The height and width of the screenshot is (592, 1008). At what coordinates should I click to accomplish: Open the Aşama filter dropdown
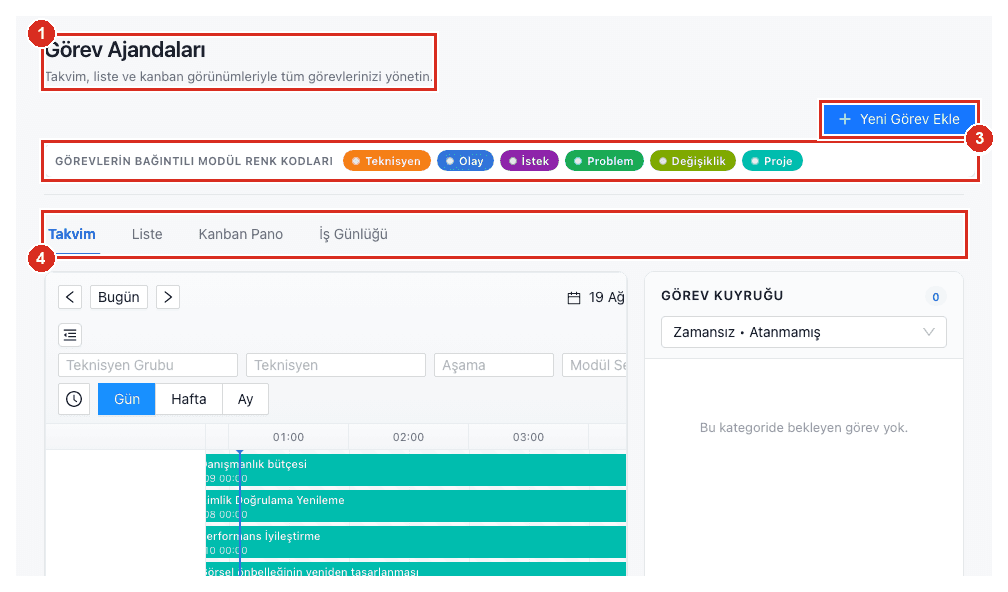tap(494, 365)
